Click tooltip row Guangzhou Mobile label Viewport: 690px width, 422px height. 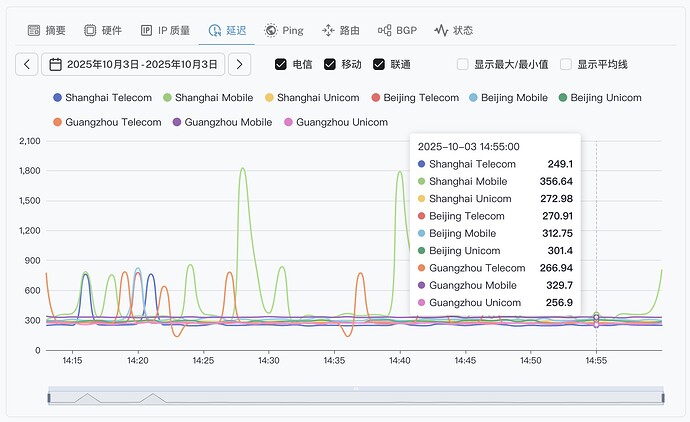473,285
